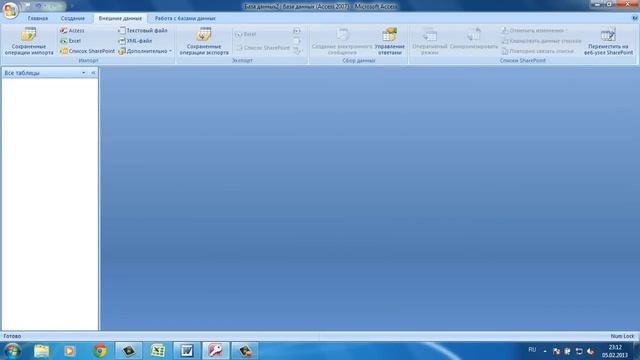
Task: Click the volume tray icon
Action: pyautogui.click(x=590, y=351)
